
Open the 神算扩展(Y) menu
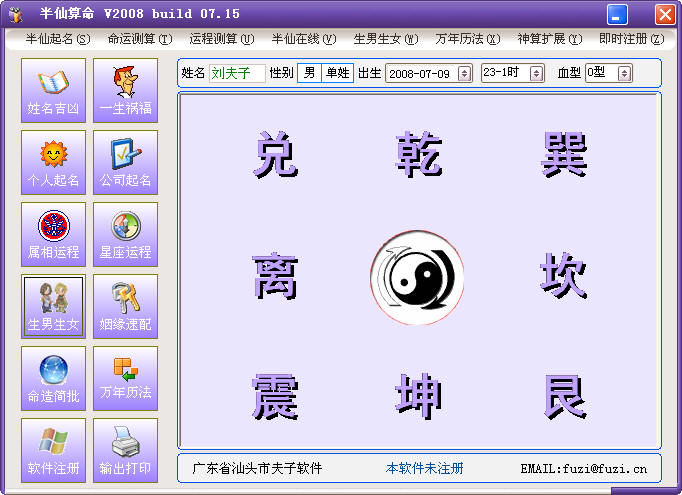coord(550,39)
